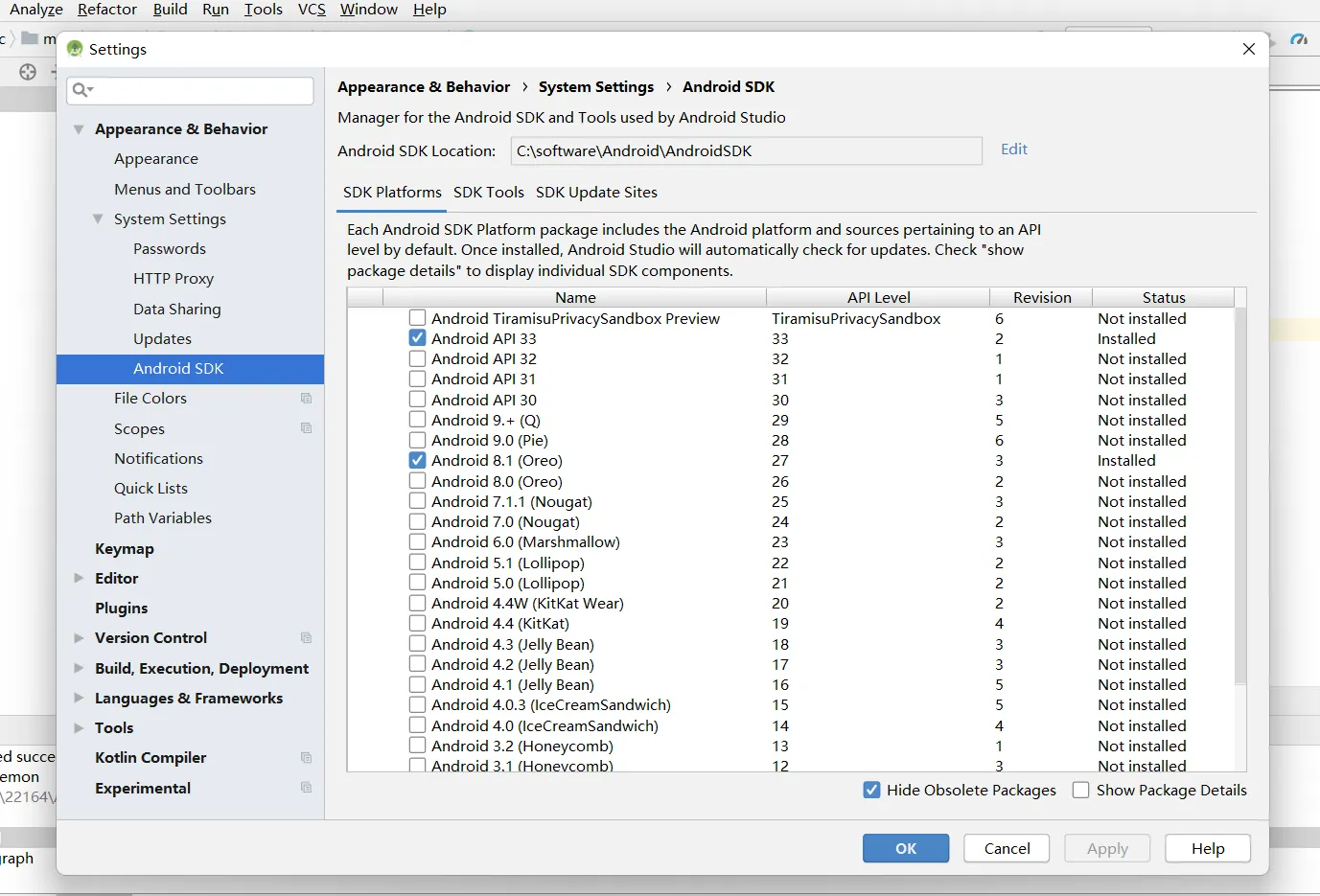1320x896 pixels.
Task: Open Quick Lists settings page
Action: click(x=151, y=489)
